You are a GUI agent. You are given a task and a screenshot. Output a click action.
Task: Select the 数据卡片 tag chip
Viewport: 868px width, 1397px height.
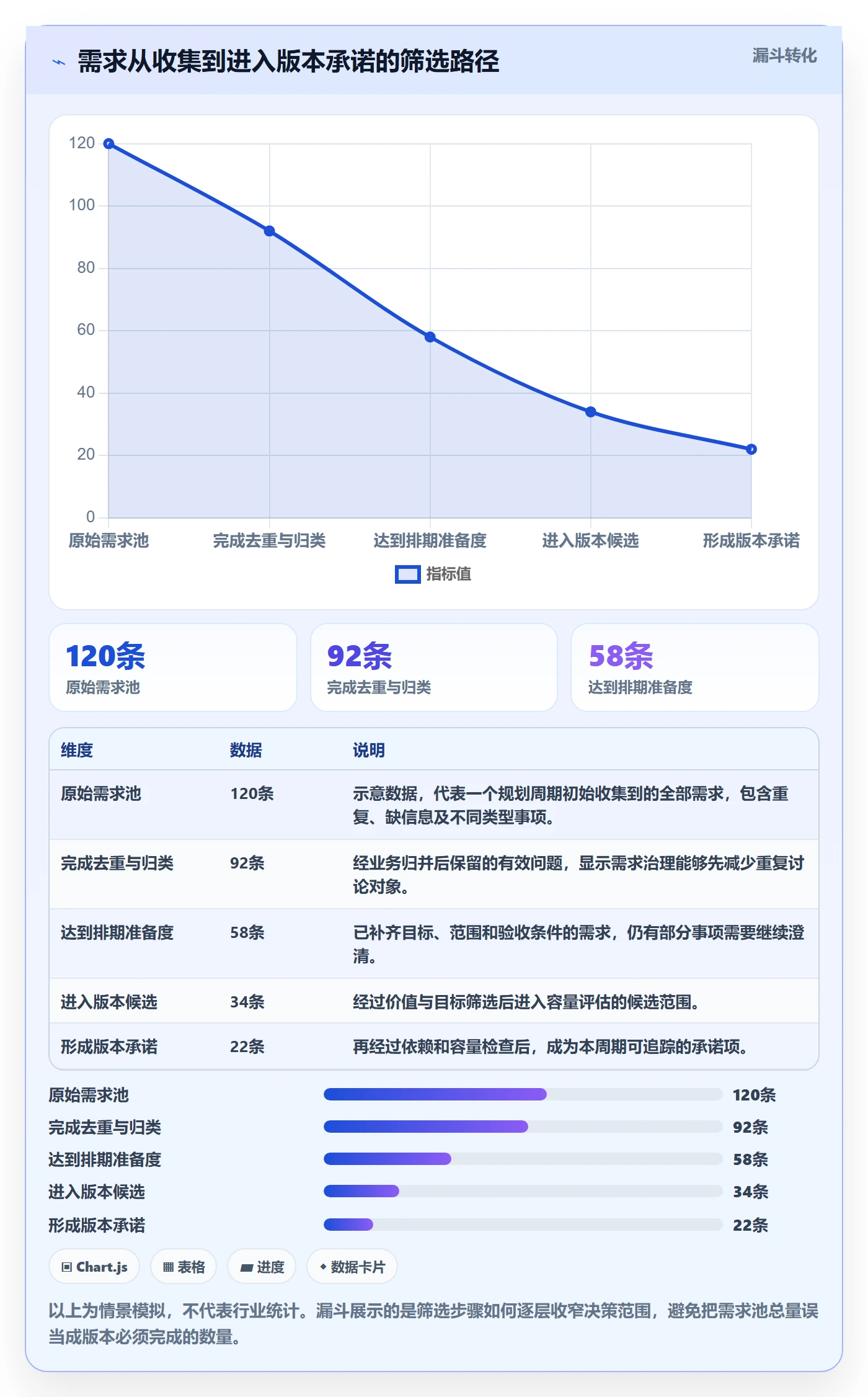coord(352,1267)
